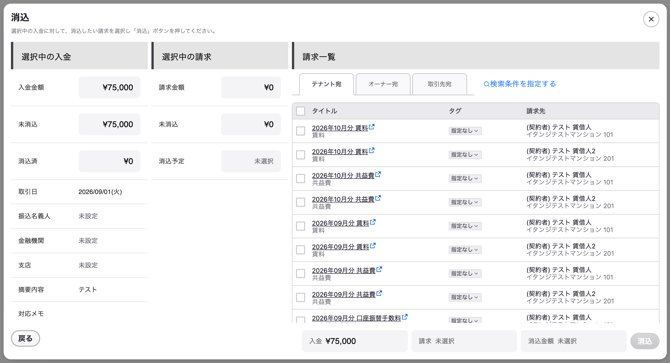Click the bottom bar 消込金額 未選択 summary

point(574,341)
